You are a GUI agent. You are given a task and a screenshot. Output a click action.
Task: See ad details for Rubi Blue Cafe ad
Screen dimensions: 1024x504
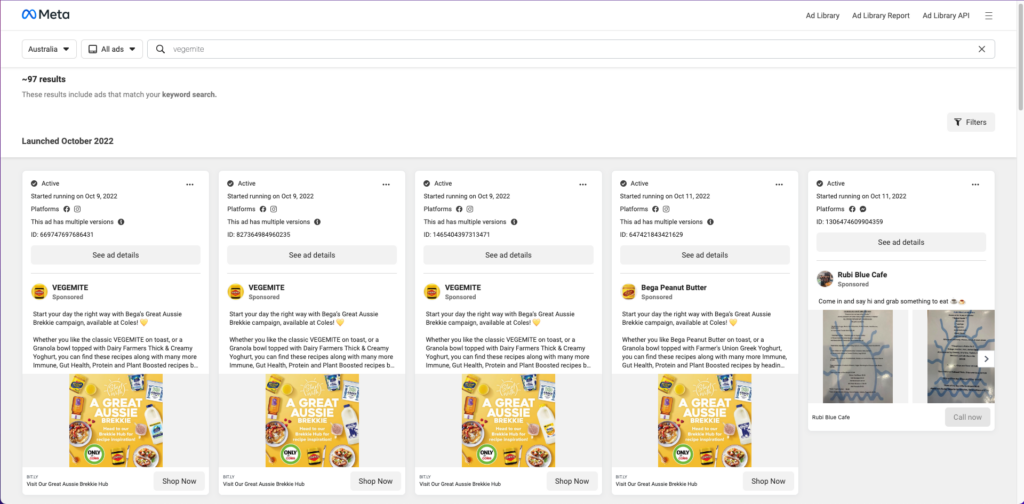[x=901, y=242]
